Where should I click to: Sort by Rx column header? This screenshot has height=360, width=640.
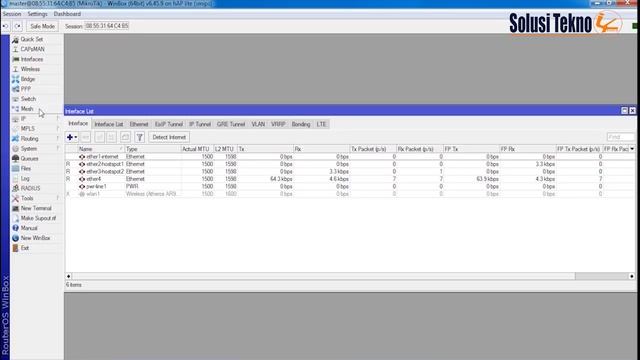pos(322,149)
